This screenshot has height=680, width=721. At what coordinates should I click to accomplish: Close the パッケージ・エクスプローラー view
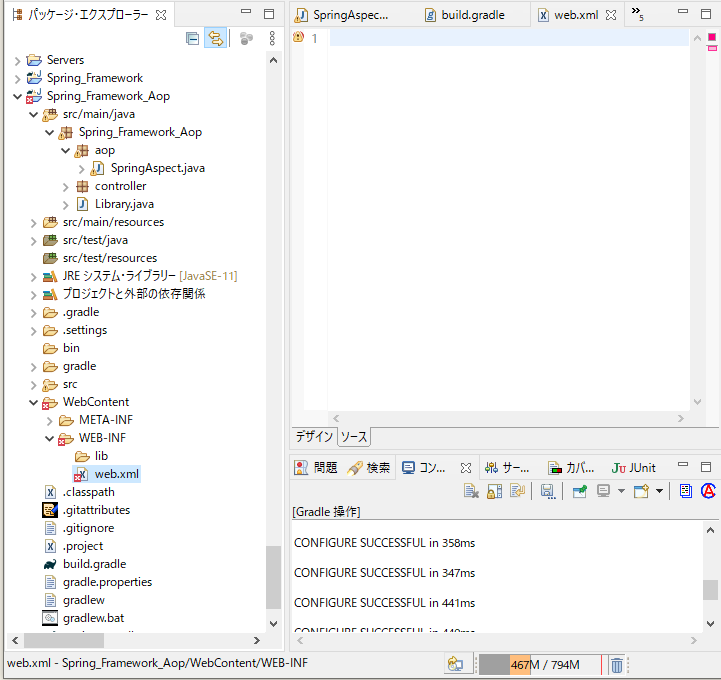[x=161, y=15]
